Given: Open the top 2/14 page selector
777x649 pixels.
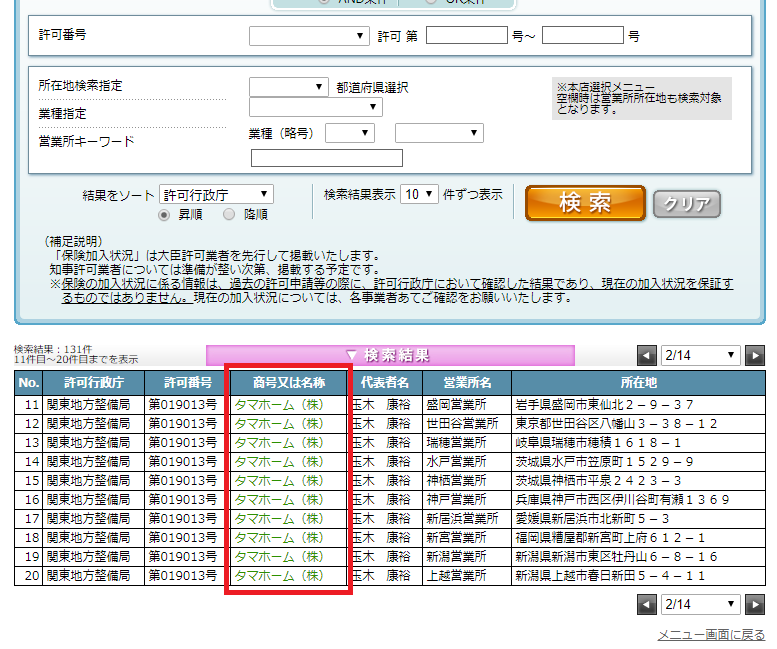Looking at the screenshot, I should [x=701, y=355].
